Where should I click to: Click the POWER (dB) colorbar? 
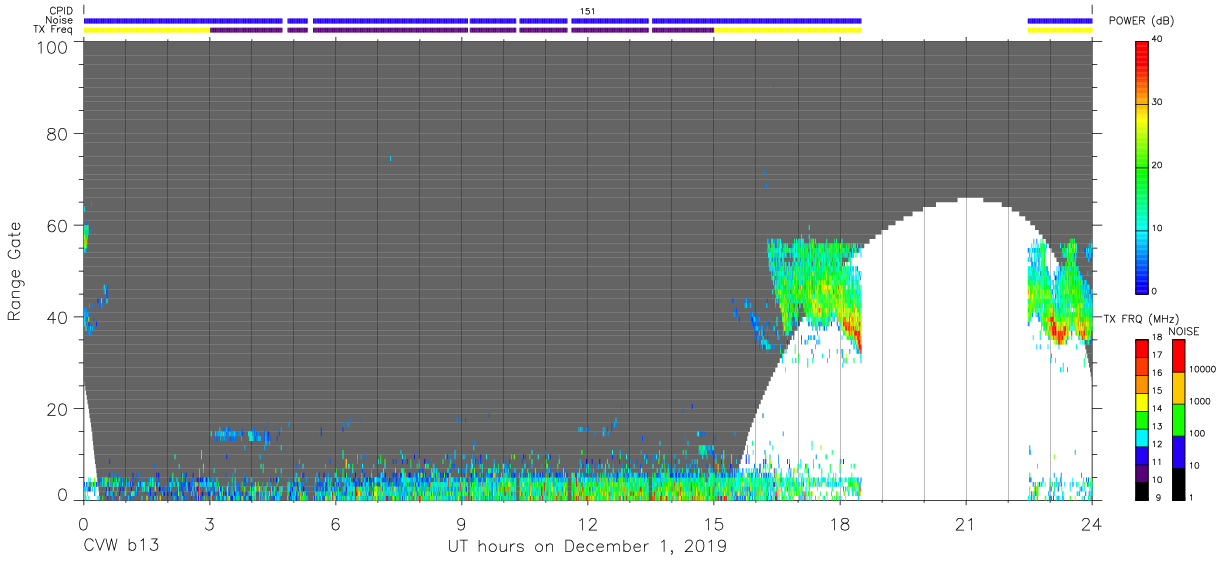[1143, 166]
